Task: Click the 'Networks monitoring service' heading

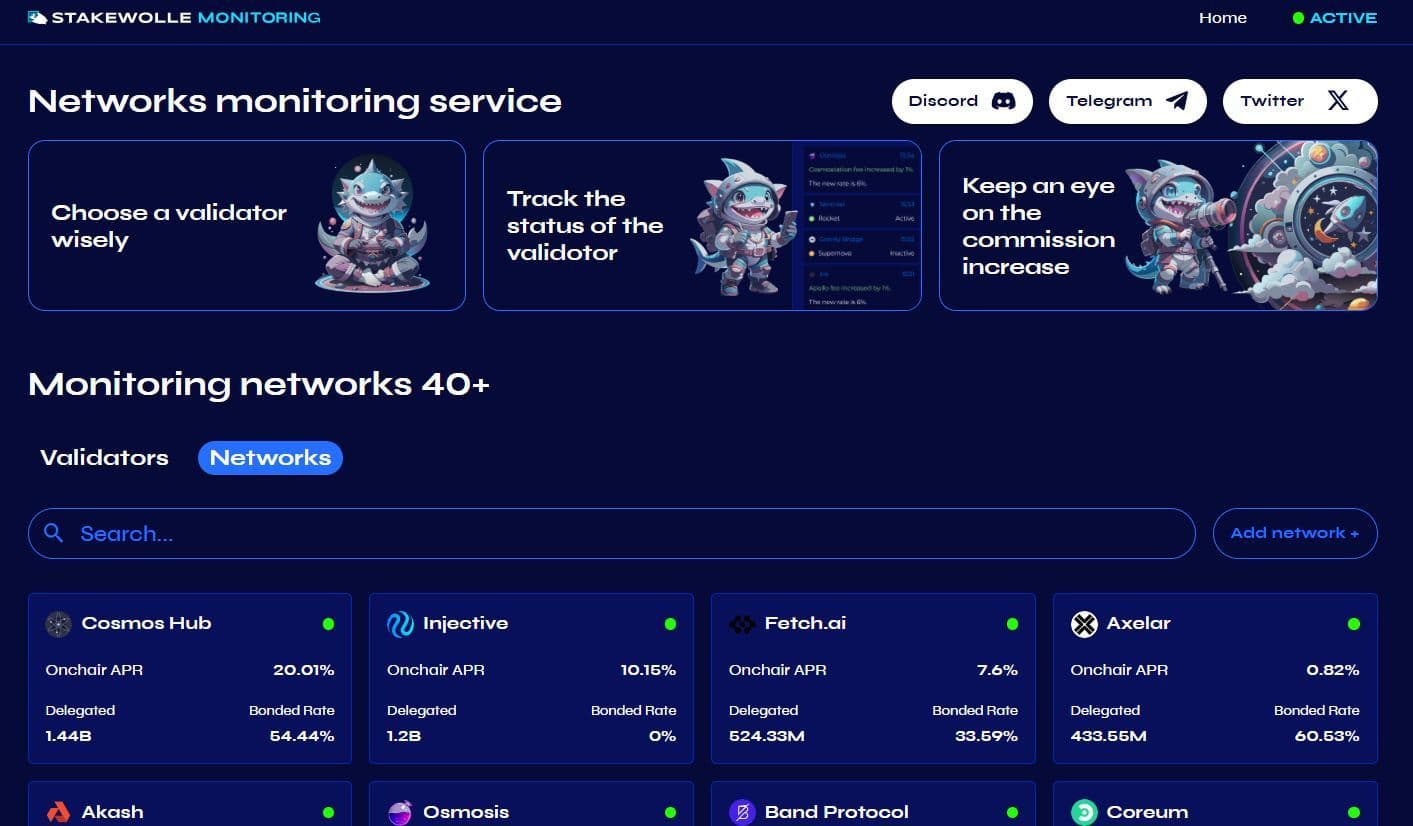Action: click(x=295, y=101)
